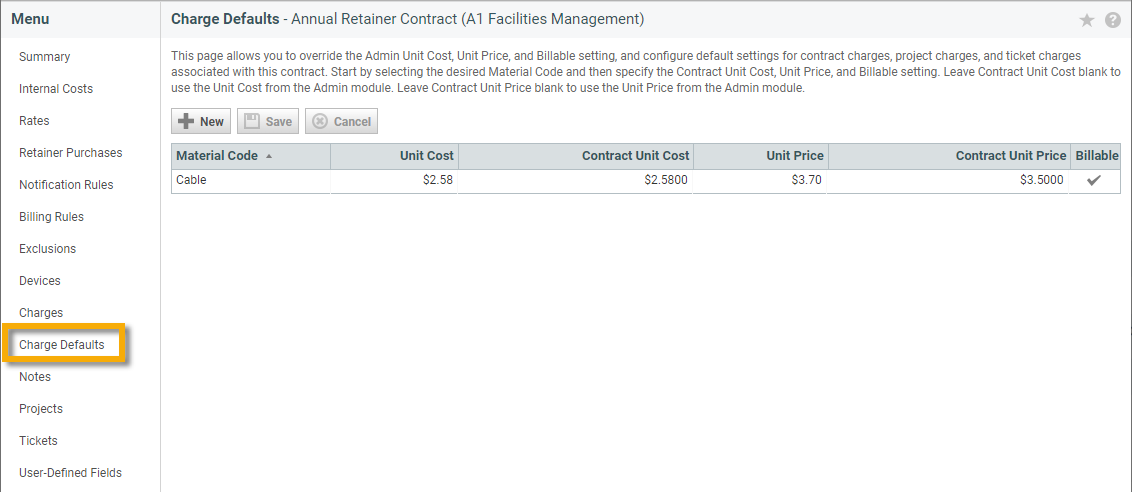Image resolution: width=1132 pixels, height=492 pixels.
Task: Click the New button with plus icon
Action: point(201,121)
